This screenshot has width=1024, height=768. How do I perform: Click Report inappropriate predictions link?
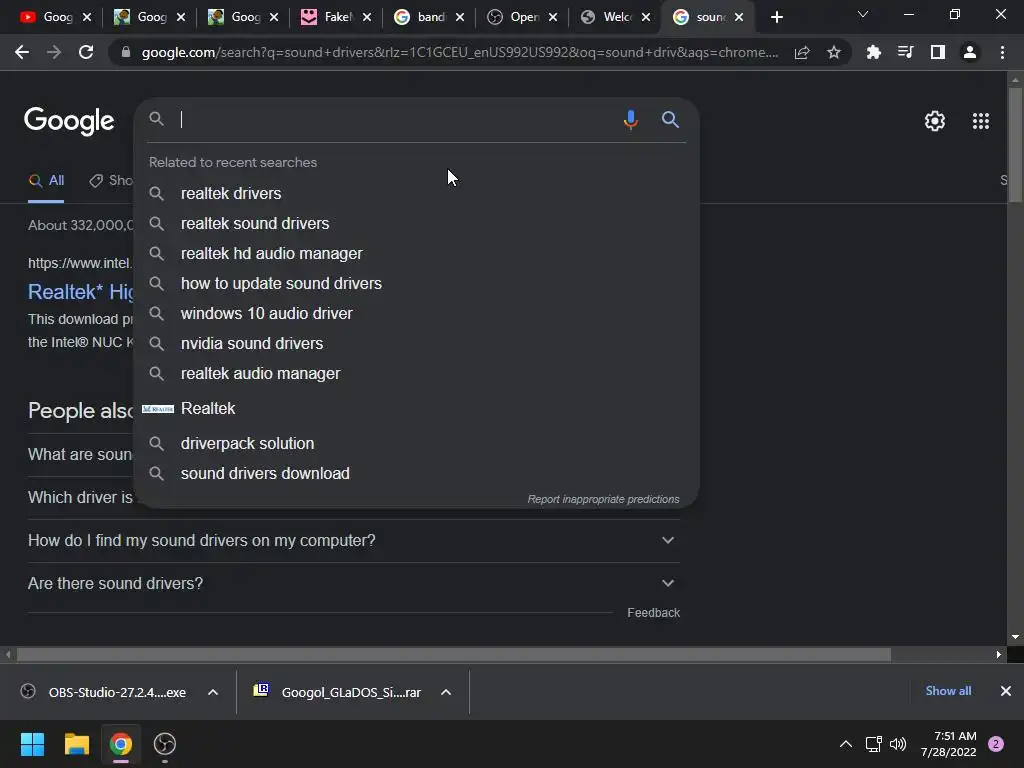(x=603, y=499)
